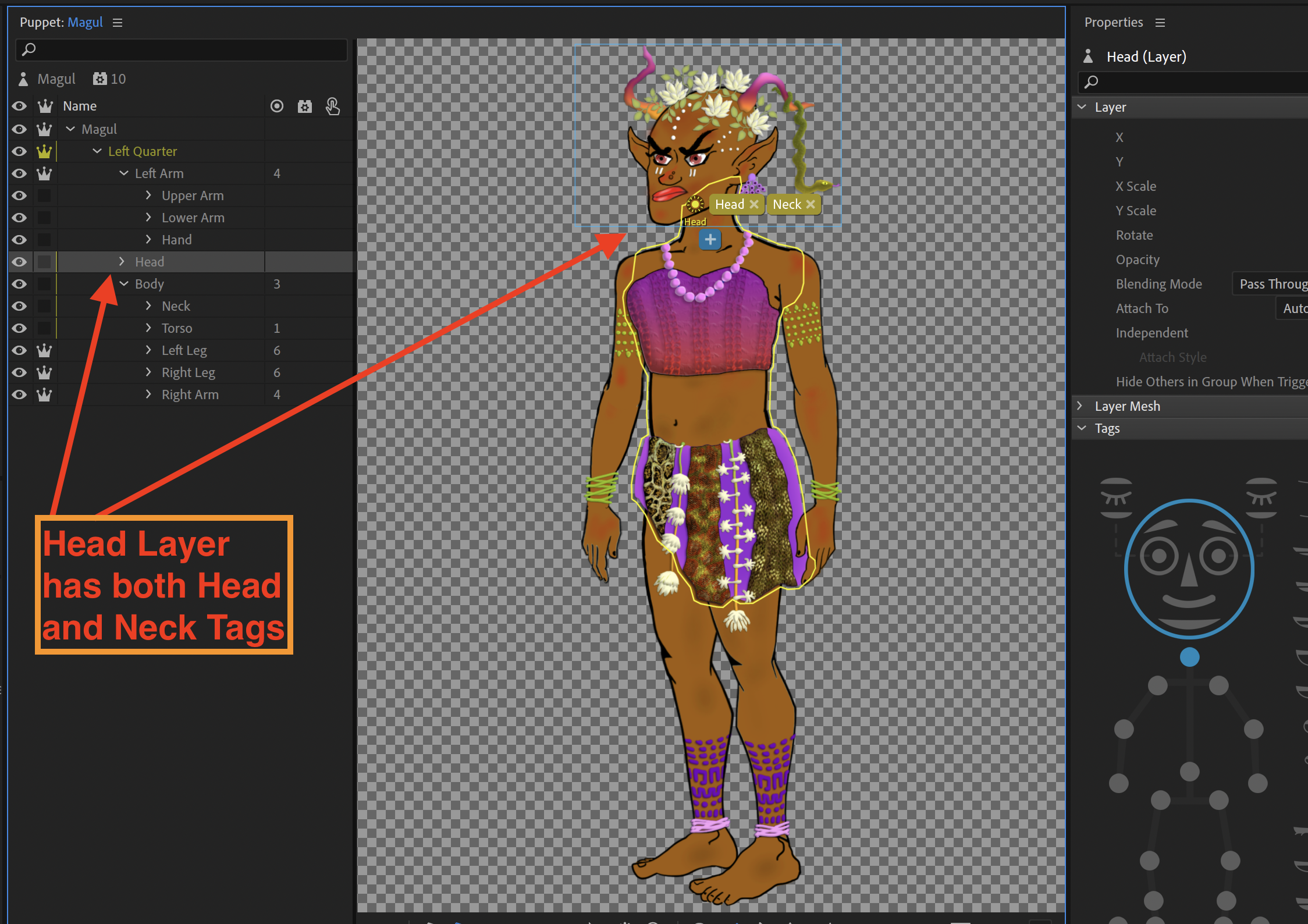Screen dimensions: 1308x924
Task: Click the Behaviors puzzle-piece icon in puppet panel header
Action: (x=305, y=106)
